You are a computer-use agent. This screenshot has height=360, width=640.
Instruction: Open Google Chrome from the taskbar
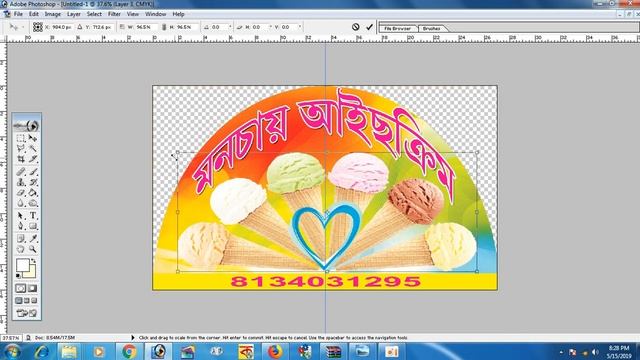(129, 351)
